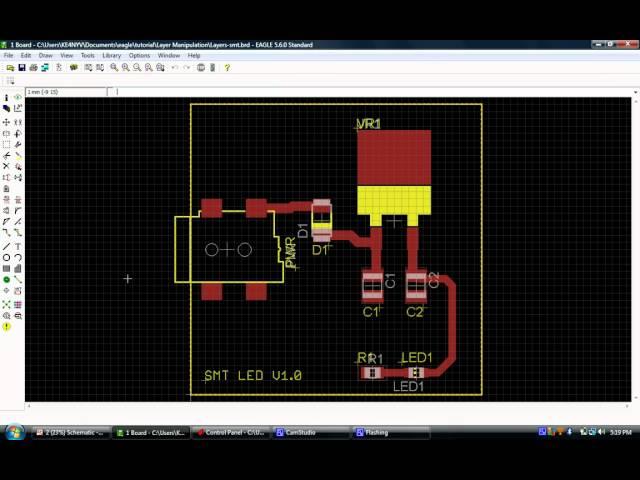Select the green Via tool
Image resolution: width=640 pixels, height=480 pixels.
(x=6, y=280)
